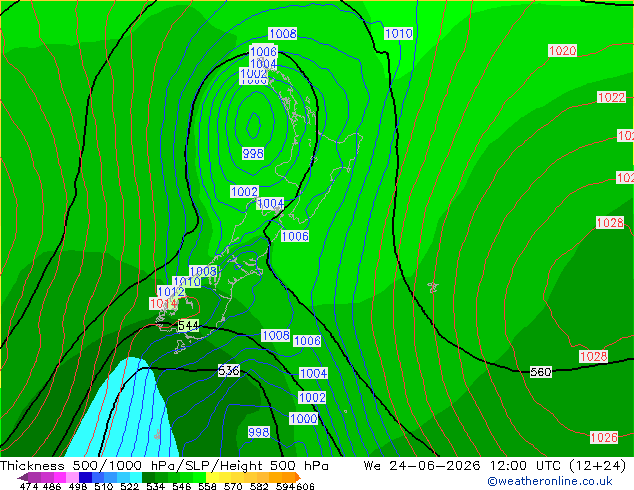This screenshot has height=490, width=634.
Task: Click the black 536 height contour label
Action: (228, 370)
